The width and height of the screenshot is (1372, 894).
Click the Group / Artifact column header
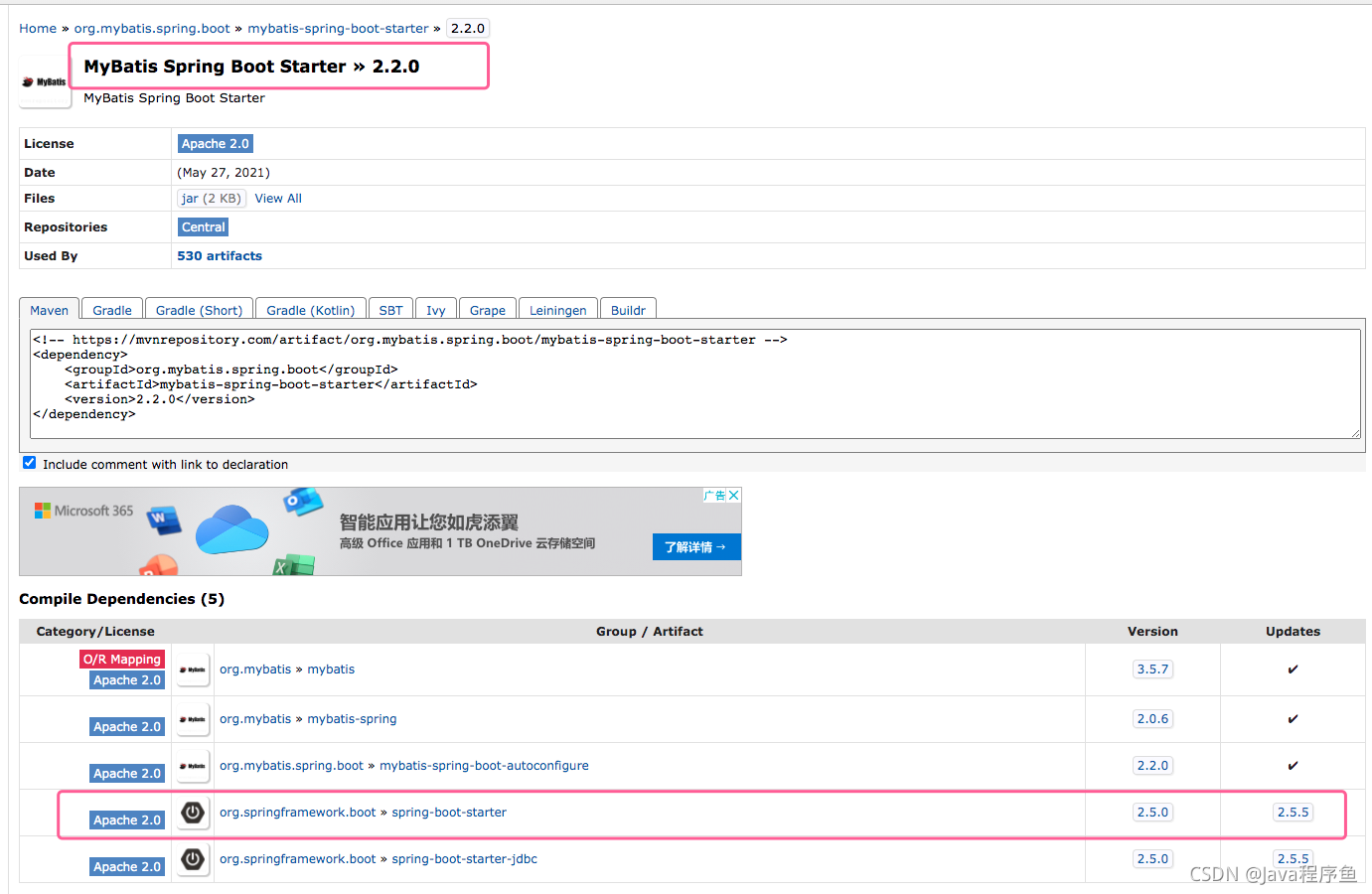(x=650, y=632)
